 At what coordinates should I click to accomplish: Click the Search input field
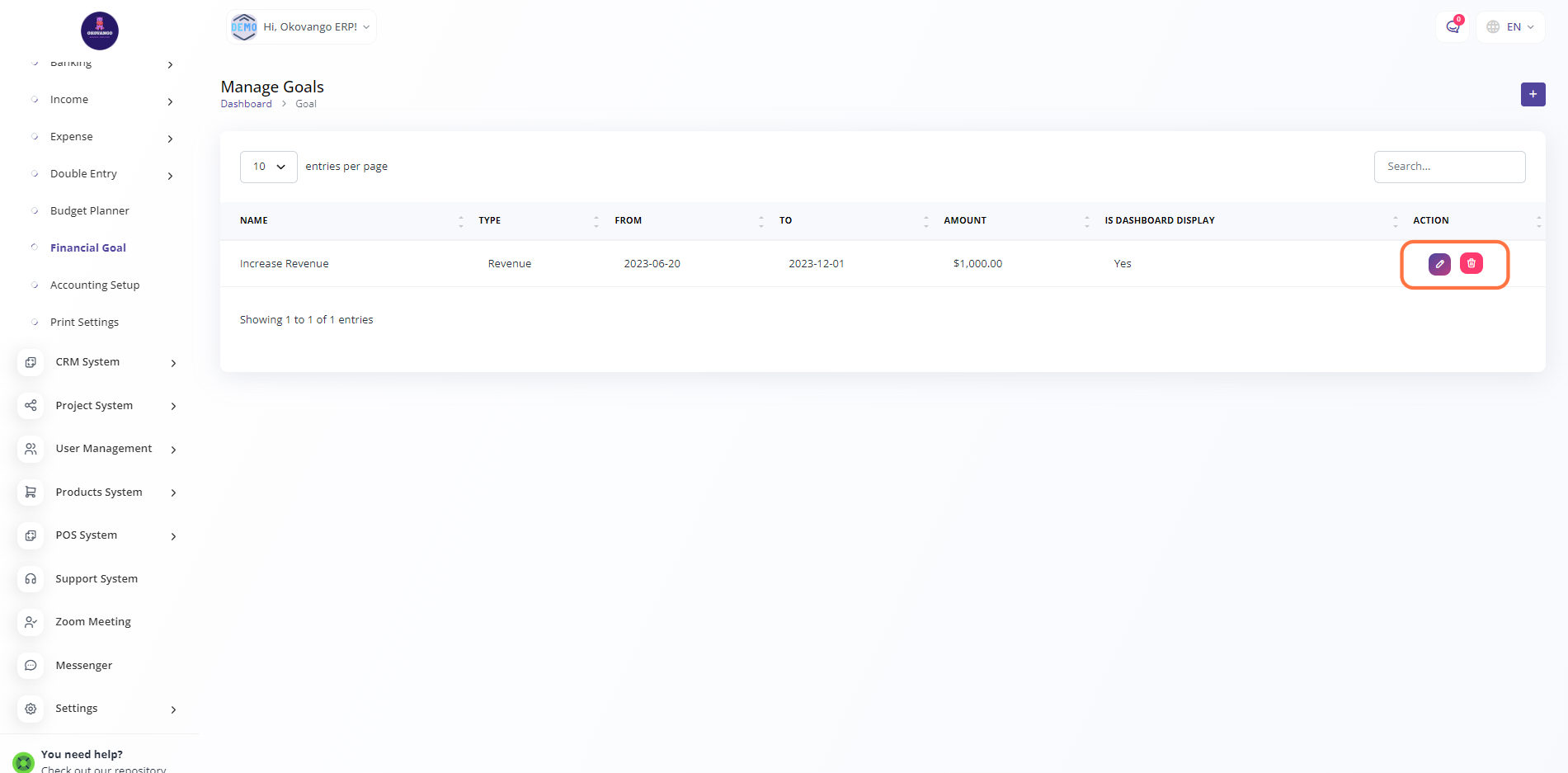coord(1448,167)
